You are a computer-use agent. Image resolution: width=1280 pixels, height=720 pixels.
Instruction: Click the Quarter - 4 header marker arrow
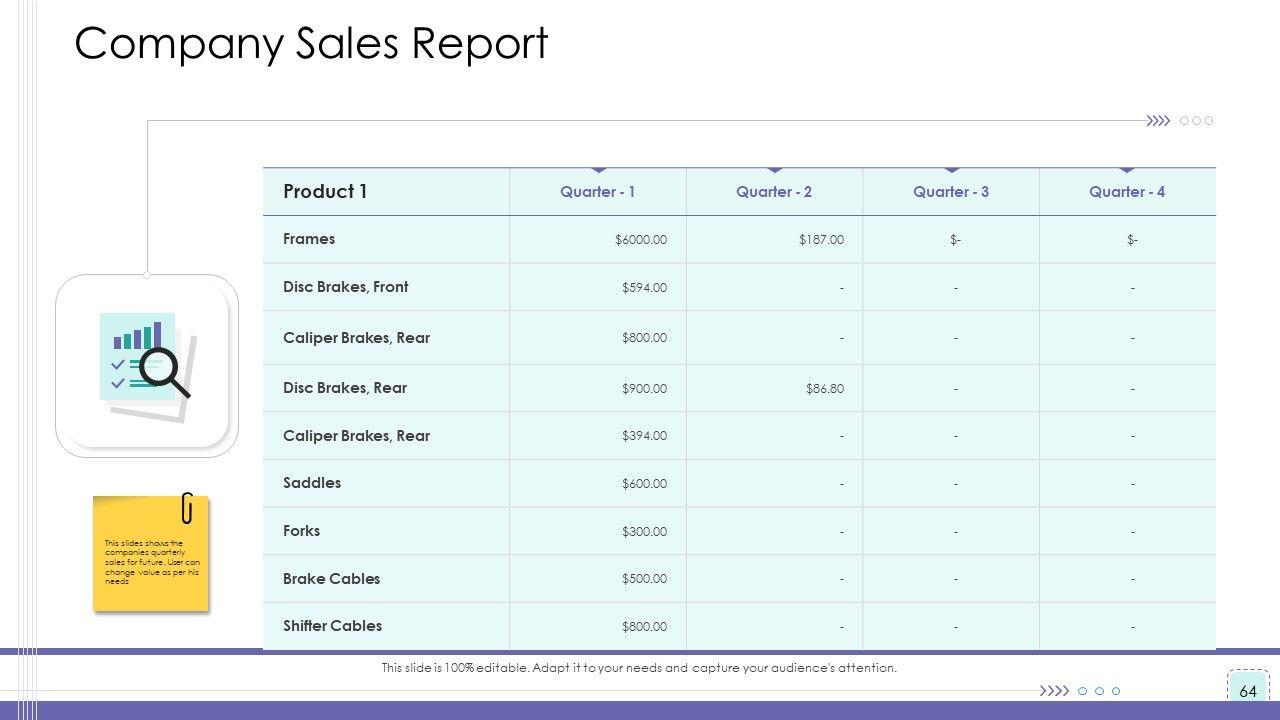pyautogui.click(x=1127, y=170)
